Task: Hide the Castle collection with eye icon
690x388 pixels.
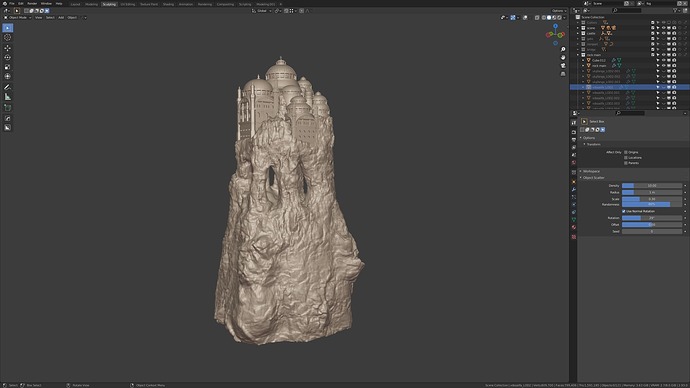Action: 663,33
